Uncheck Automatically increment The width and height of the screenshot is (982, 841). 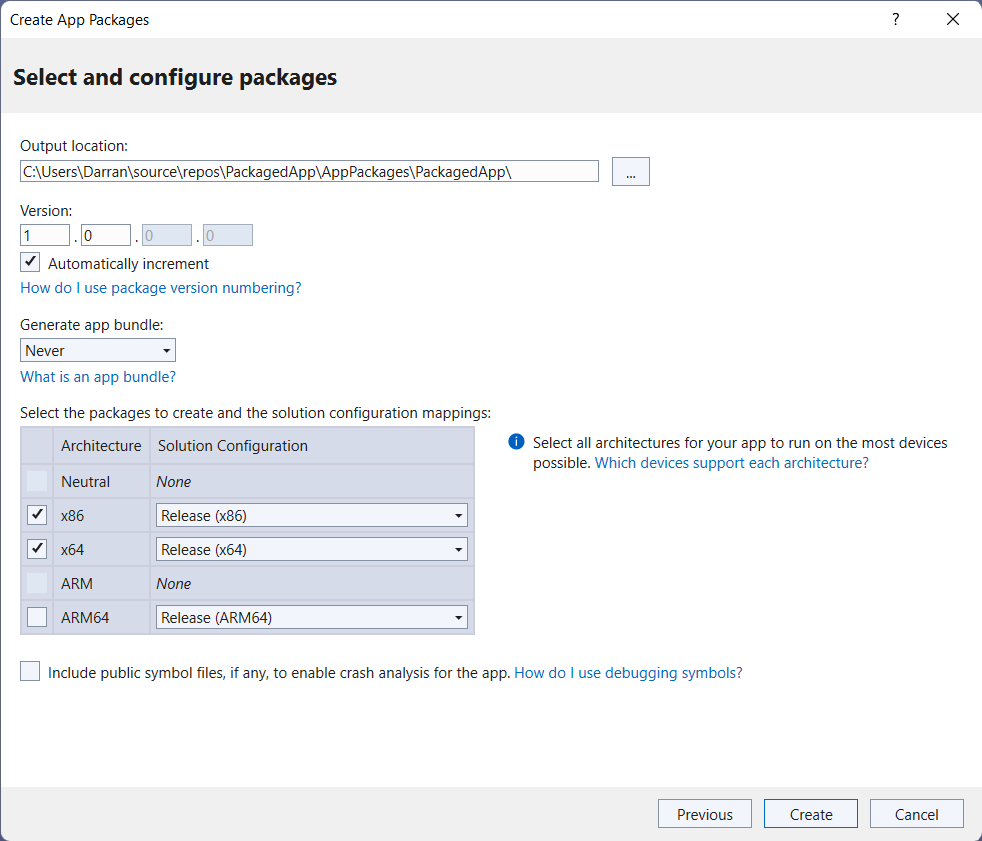pyautogui.click(x=29, y=261)
